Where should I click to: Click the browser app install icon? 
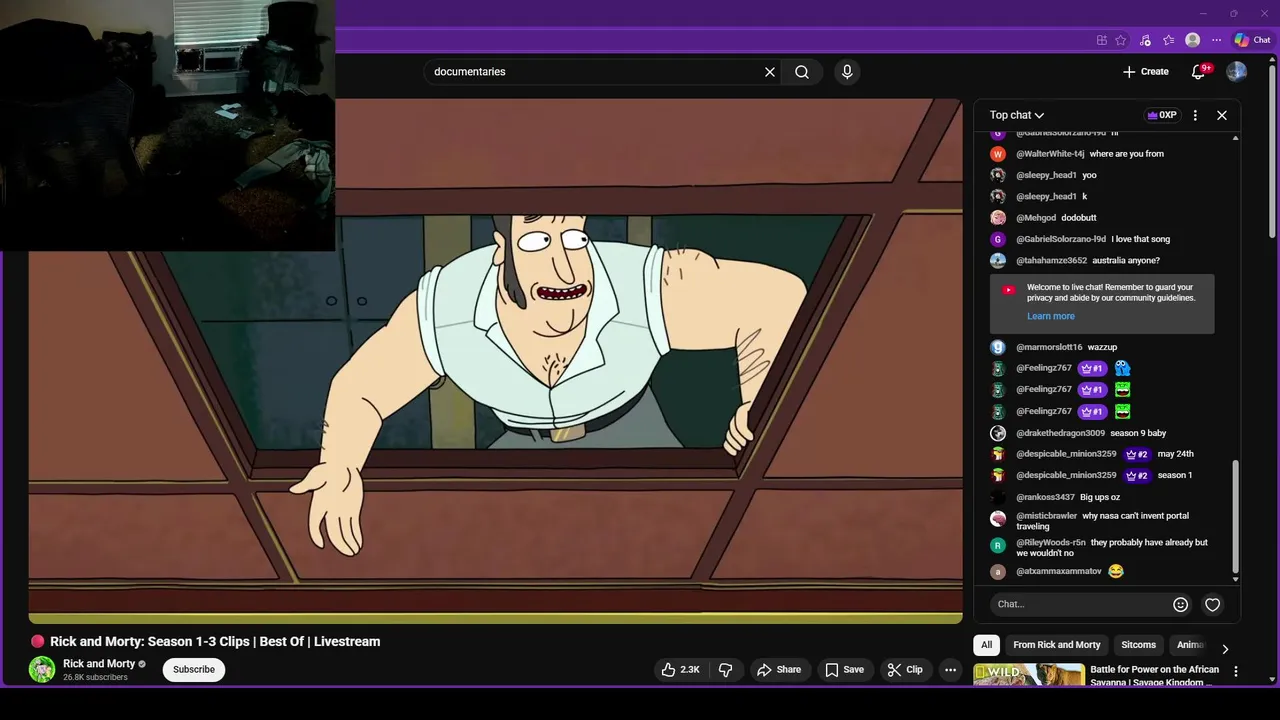[1101, 40]
